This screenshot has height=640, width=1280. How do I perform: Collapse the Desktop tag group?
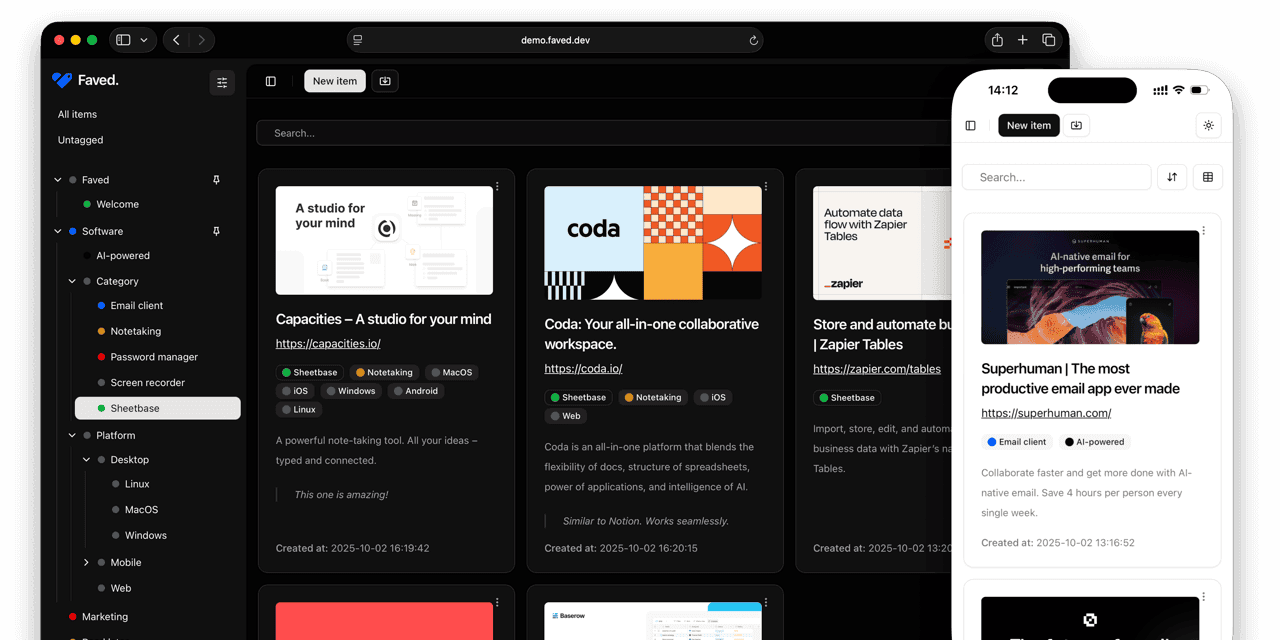pyautogui.click(x=86, y=460)
